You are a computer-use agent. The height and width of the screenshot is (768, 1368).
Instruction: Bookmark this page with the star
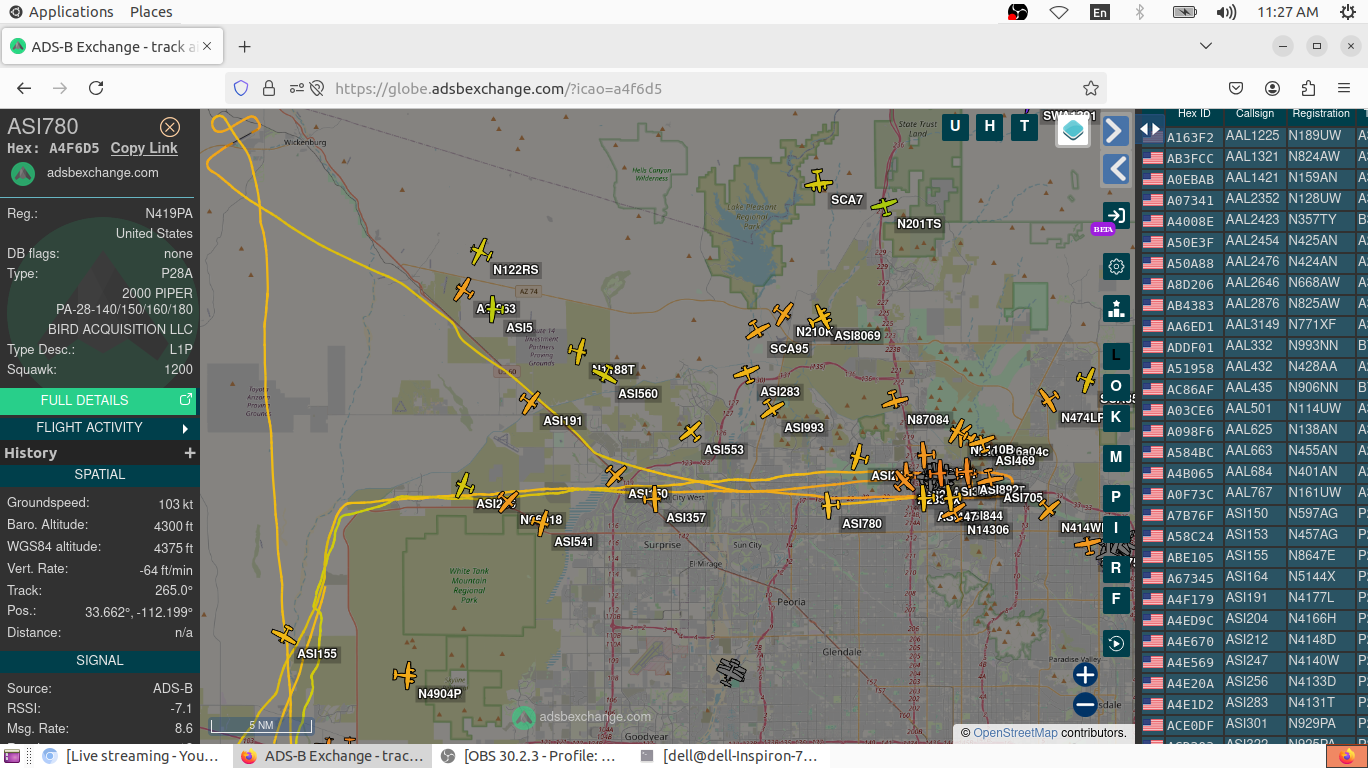(x=1091, y=88)
